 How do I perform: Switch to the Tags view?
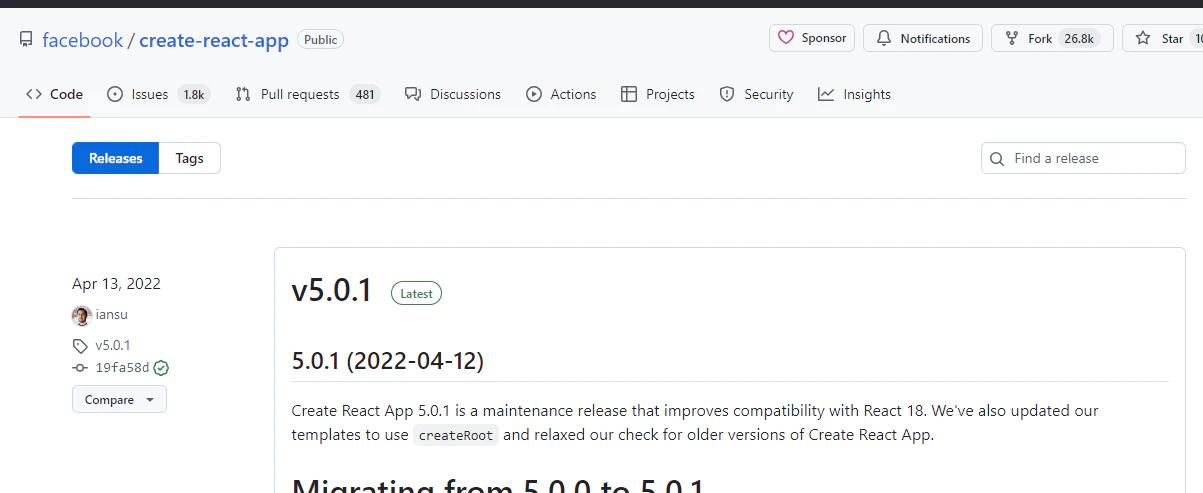(x=189, y=158)
